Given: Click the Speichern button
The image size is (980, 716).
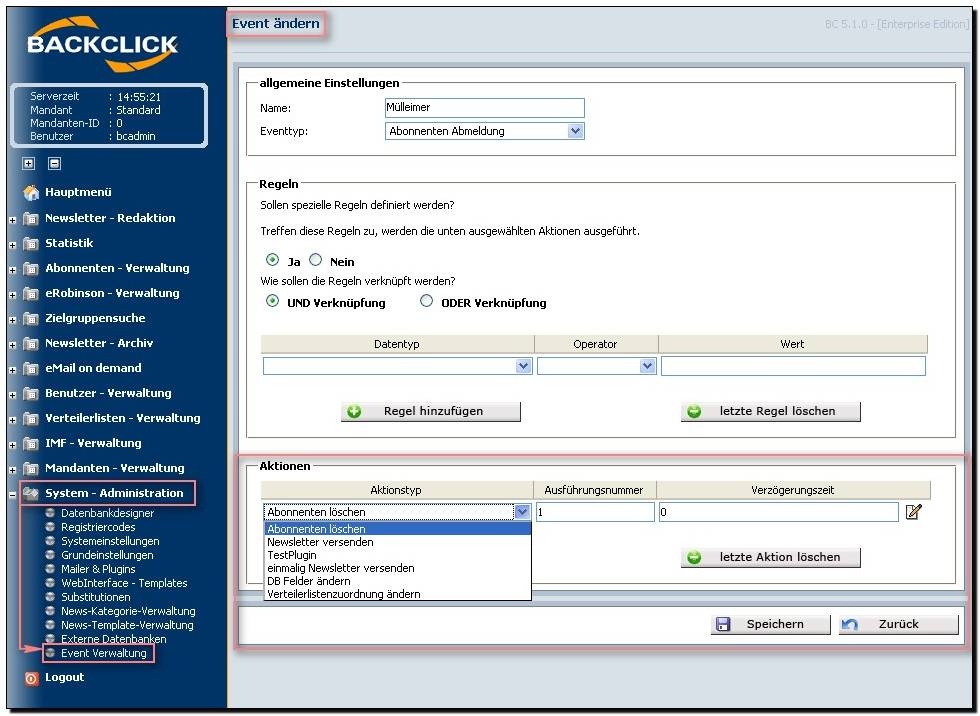Looking at the screenshot, I should (771, 624).
